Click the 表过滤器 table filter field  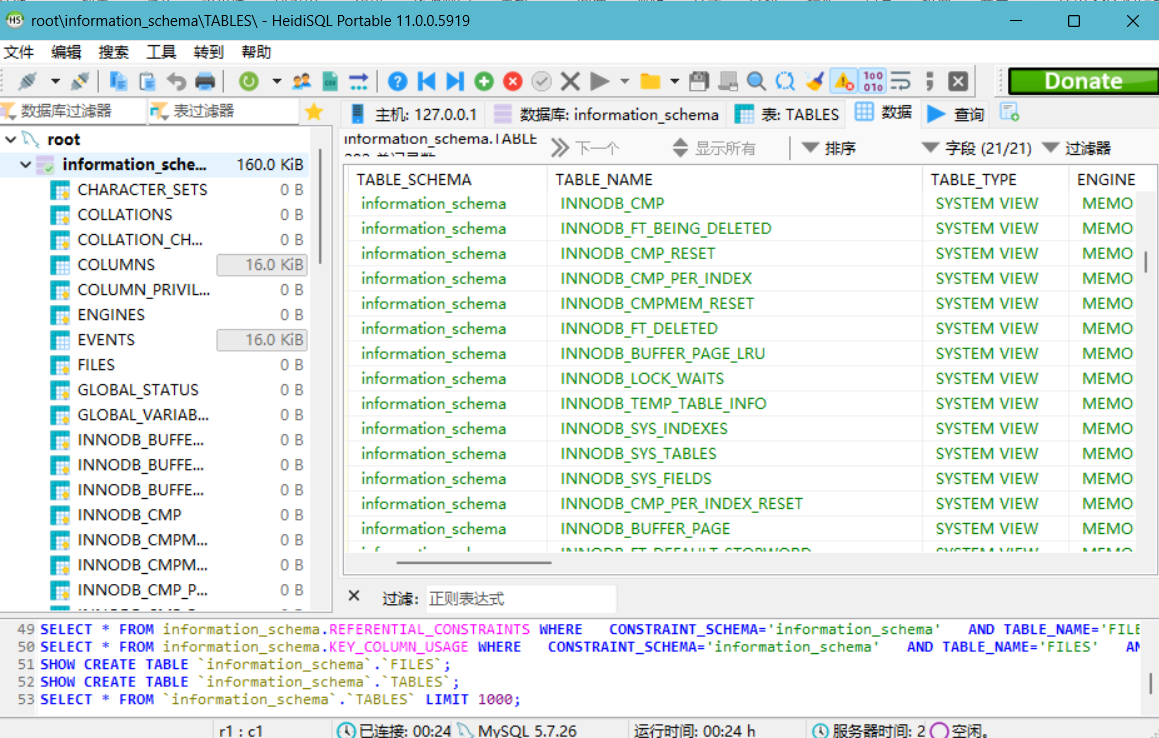click(x=223, y=111)
